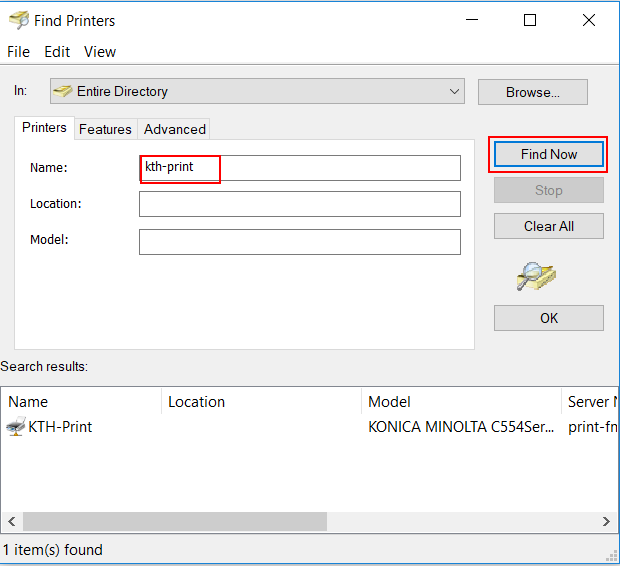Sort results by the Location column header
Screen dimensions: 620x566
click(261, 401)
